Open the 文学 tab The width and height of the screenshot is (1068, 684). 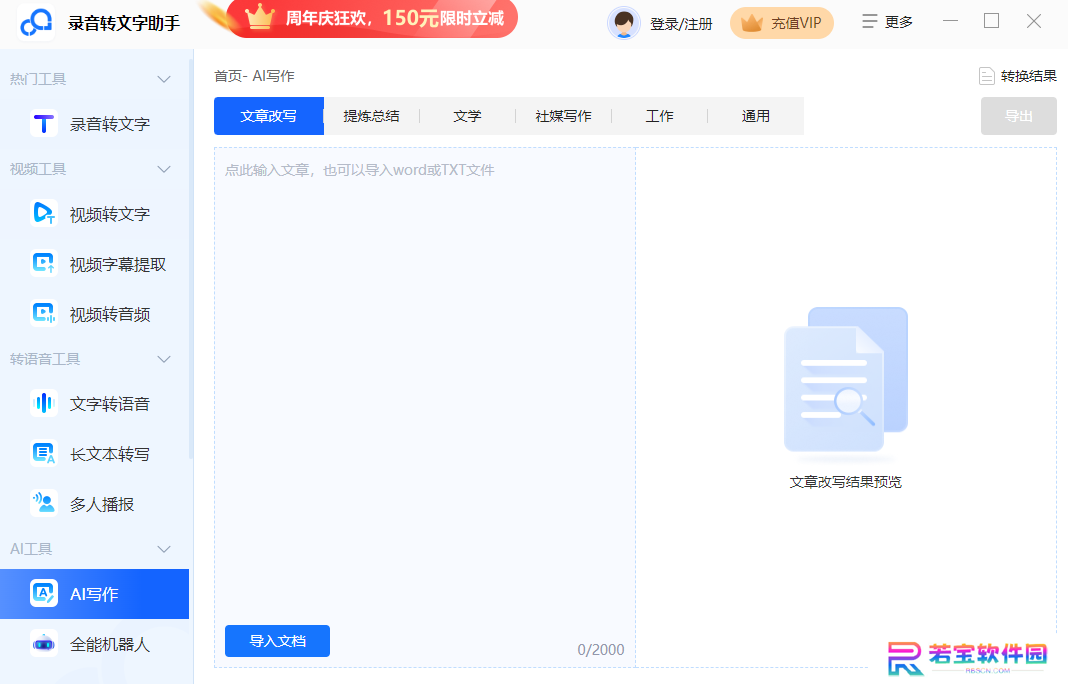point(467,116)
